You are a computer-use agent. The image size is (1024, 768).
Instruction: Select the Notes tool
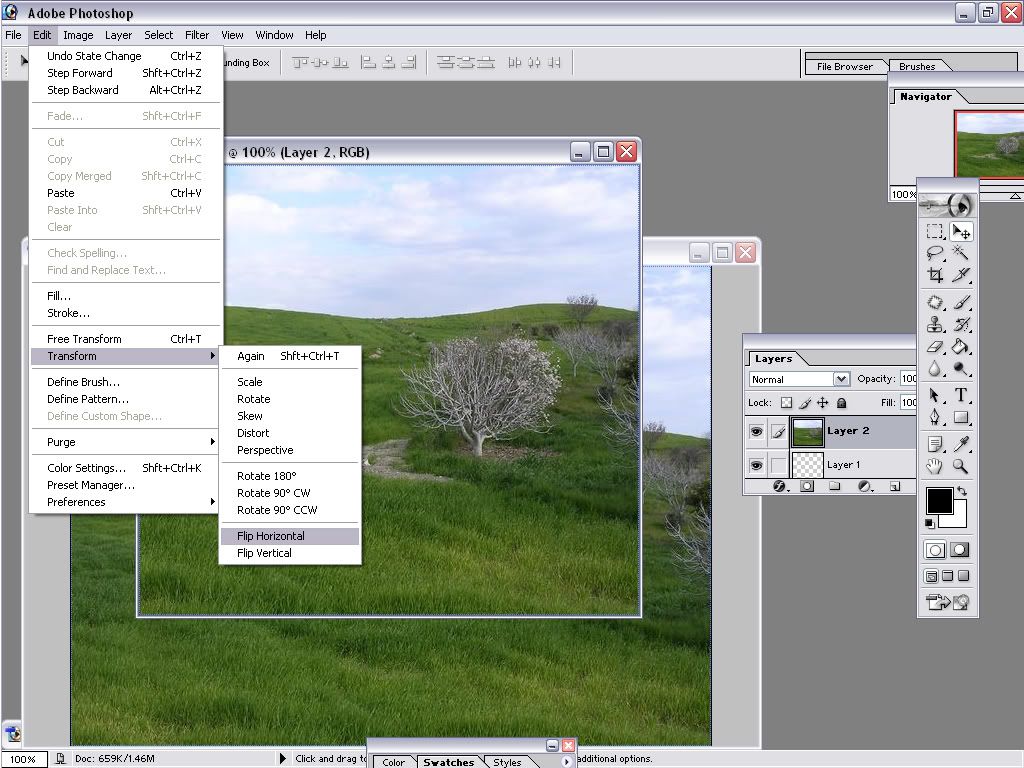(x=935, y=445)
